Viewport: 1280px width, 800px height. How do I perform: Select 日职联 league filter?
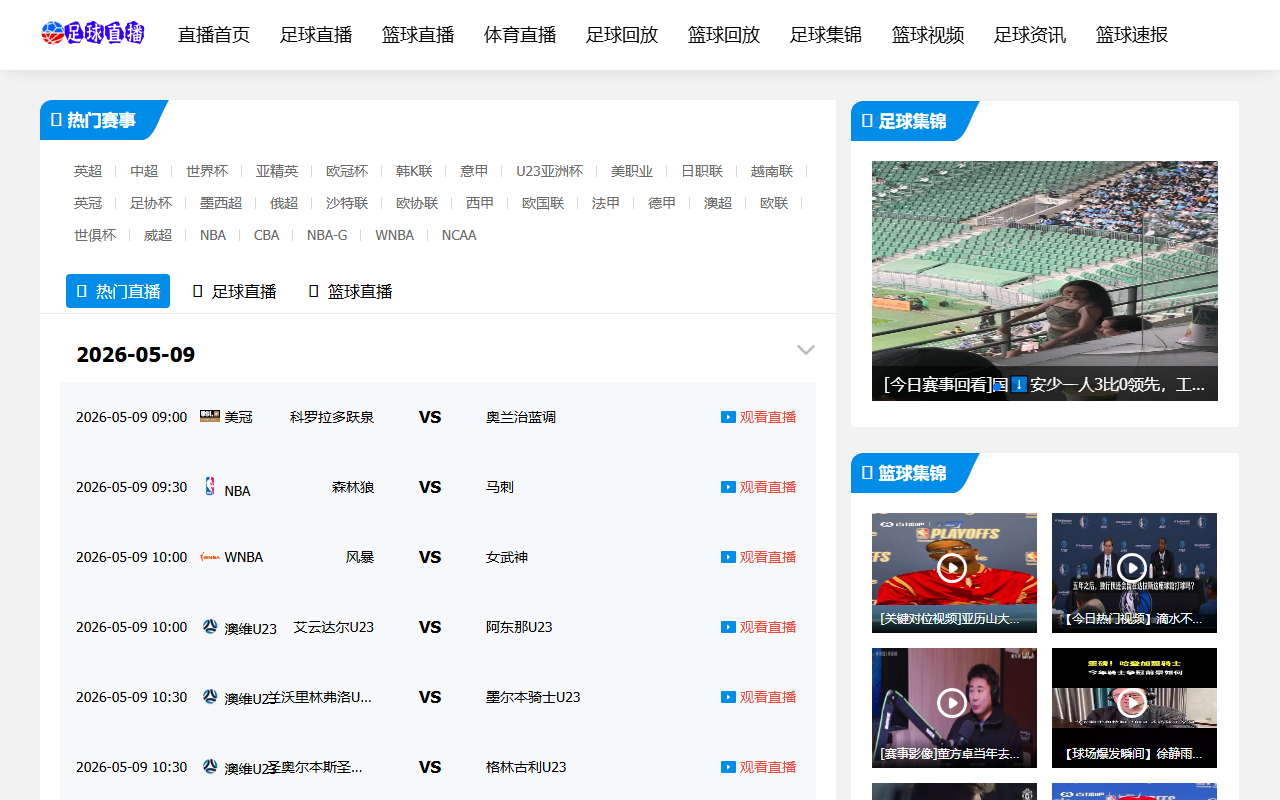tap(702, 171)
